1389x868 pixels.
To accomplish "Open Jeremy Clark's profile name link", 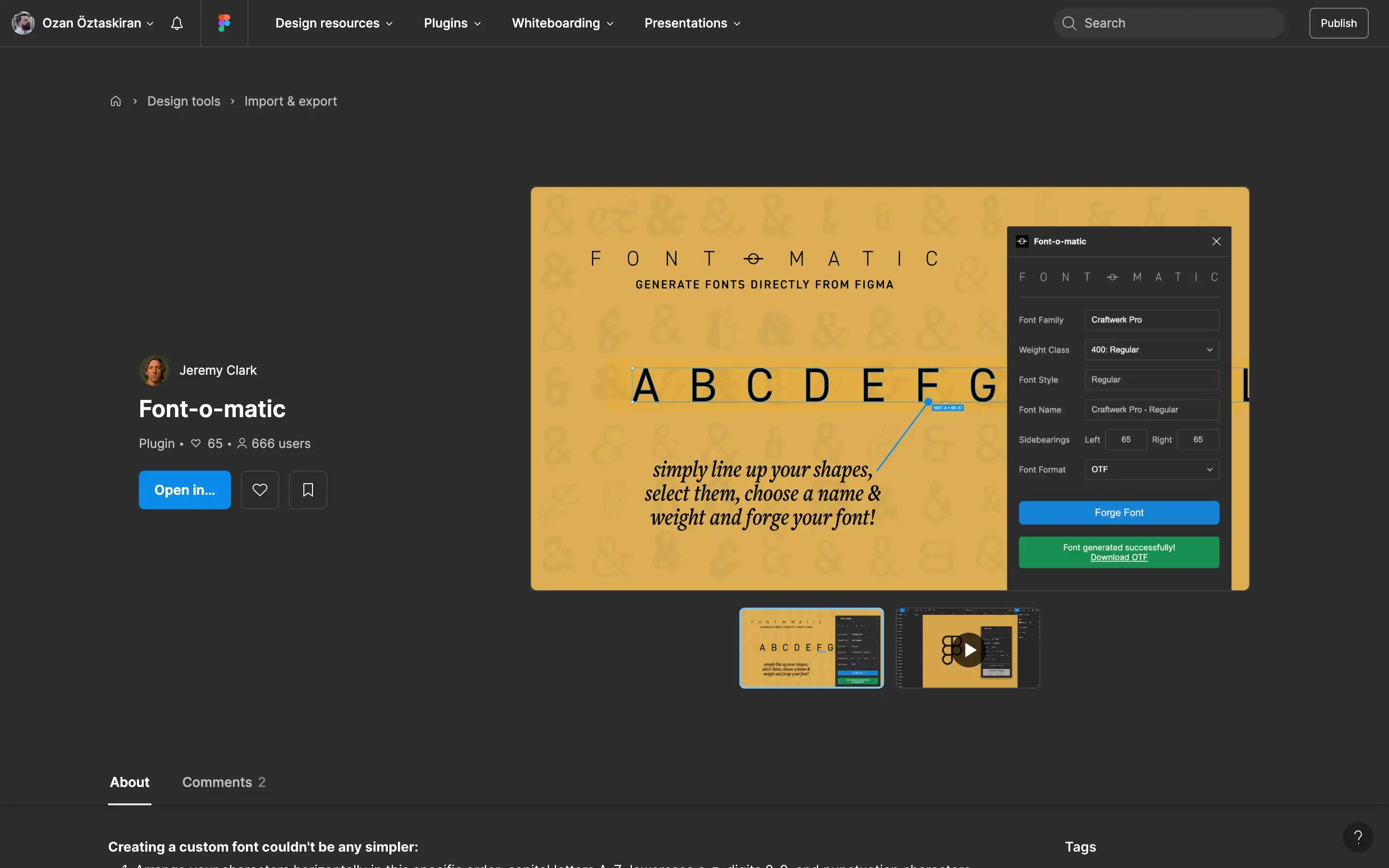I will coord(218,370).
